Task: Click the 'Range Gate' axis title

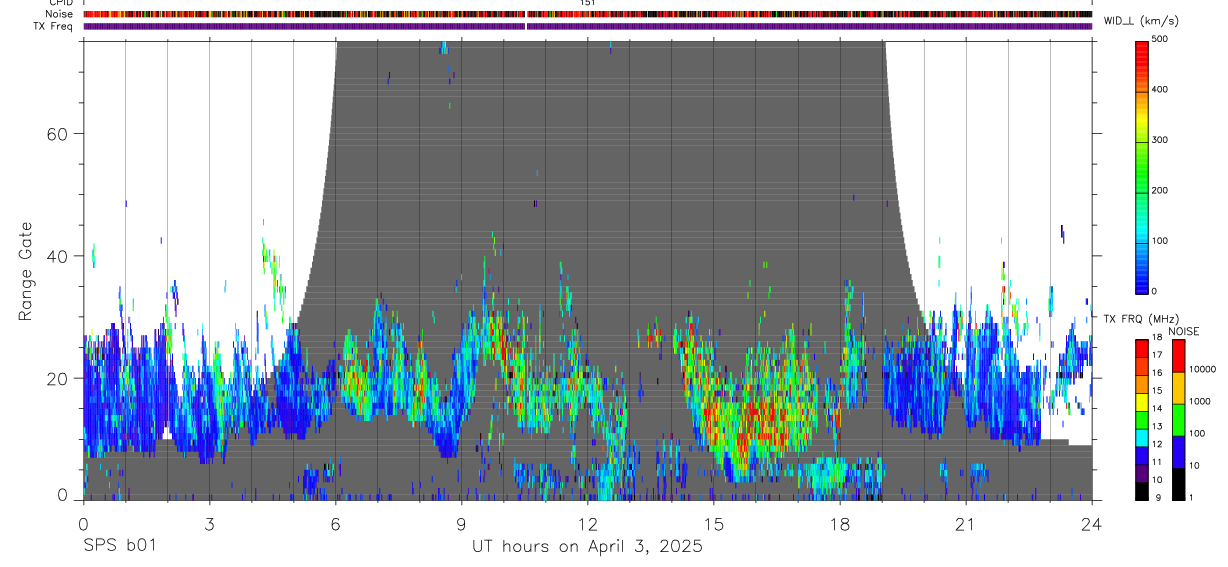Action: (x=24, y=271)
